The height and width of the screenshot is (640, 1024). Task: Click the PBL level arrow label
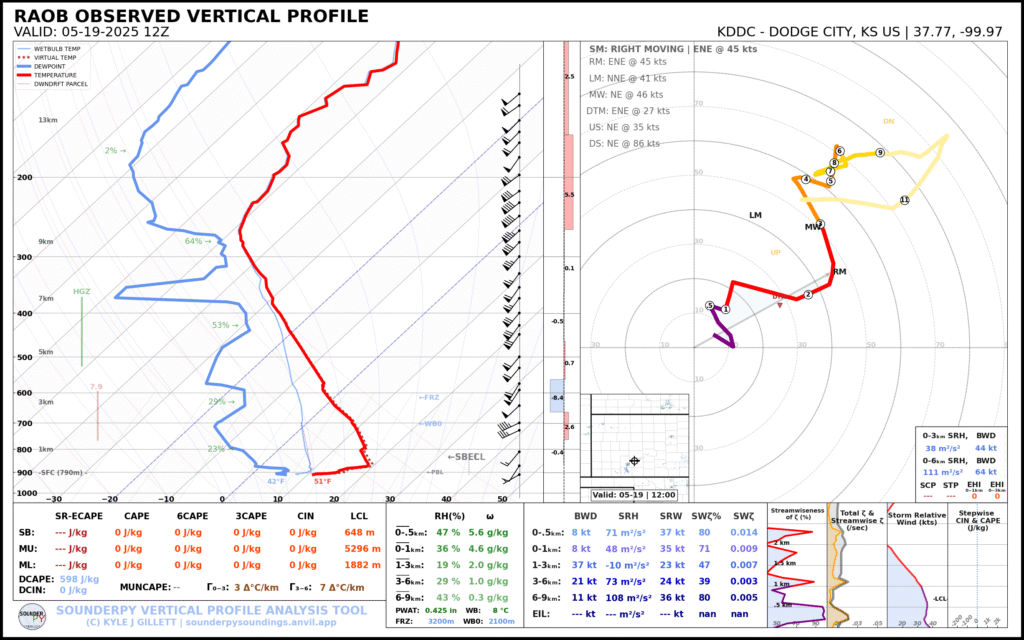[x=435, y=472]
